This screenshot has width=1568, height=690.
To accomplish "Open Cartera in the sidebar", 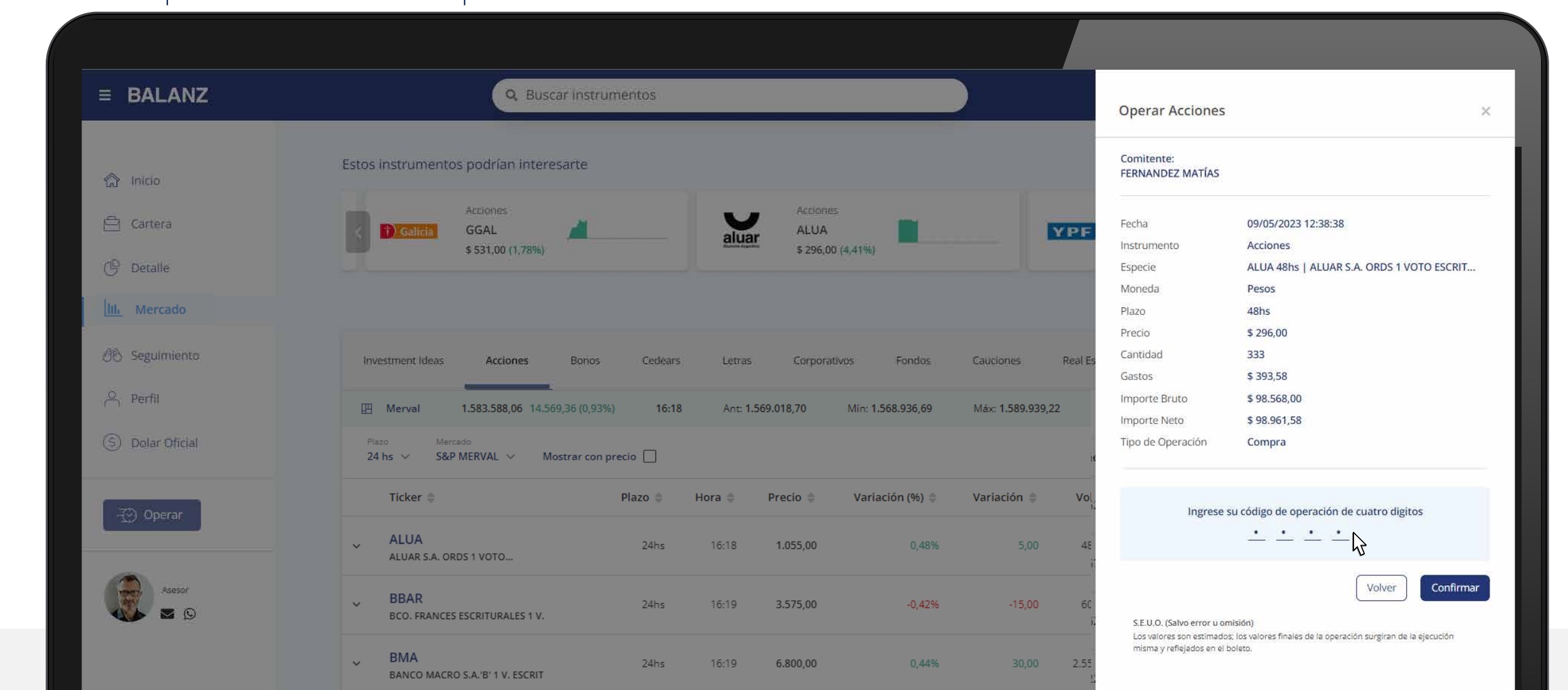I will point(151,224).
